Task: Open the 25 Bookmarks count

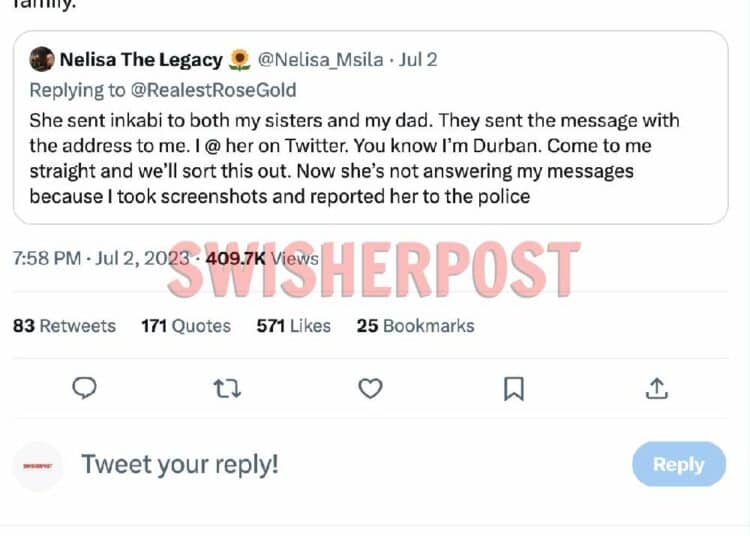Action: pyautogui.click(x=415, y=326)
